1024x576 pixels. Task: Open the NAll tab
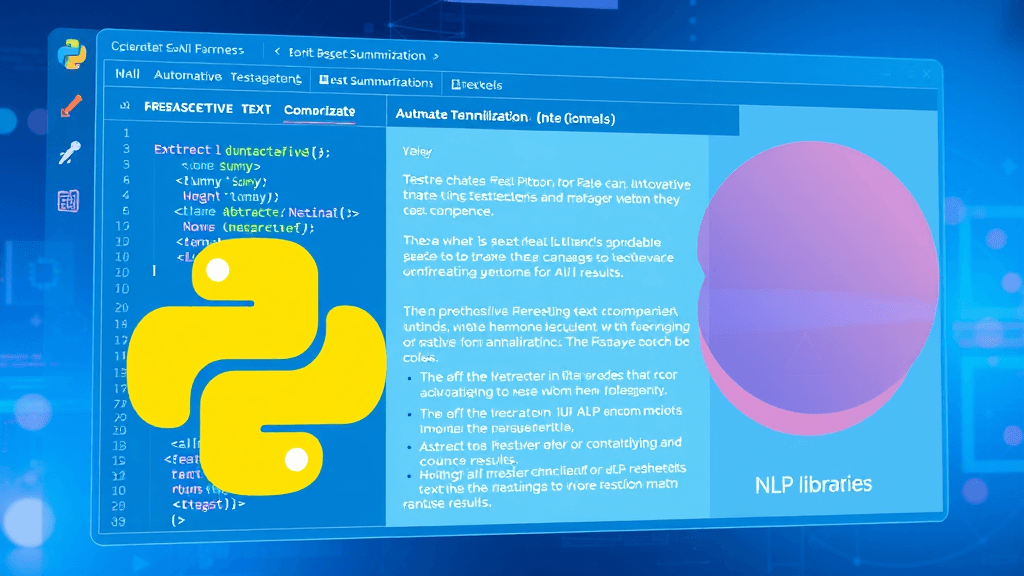(x=127, y=74)
